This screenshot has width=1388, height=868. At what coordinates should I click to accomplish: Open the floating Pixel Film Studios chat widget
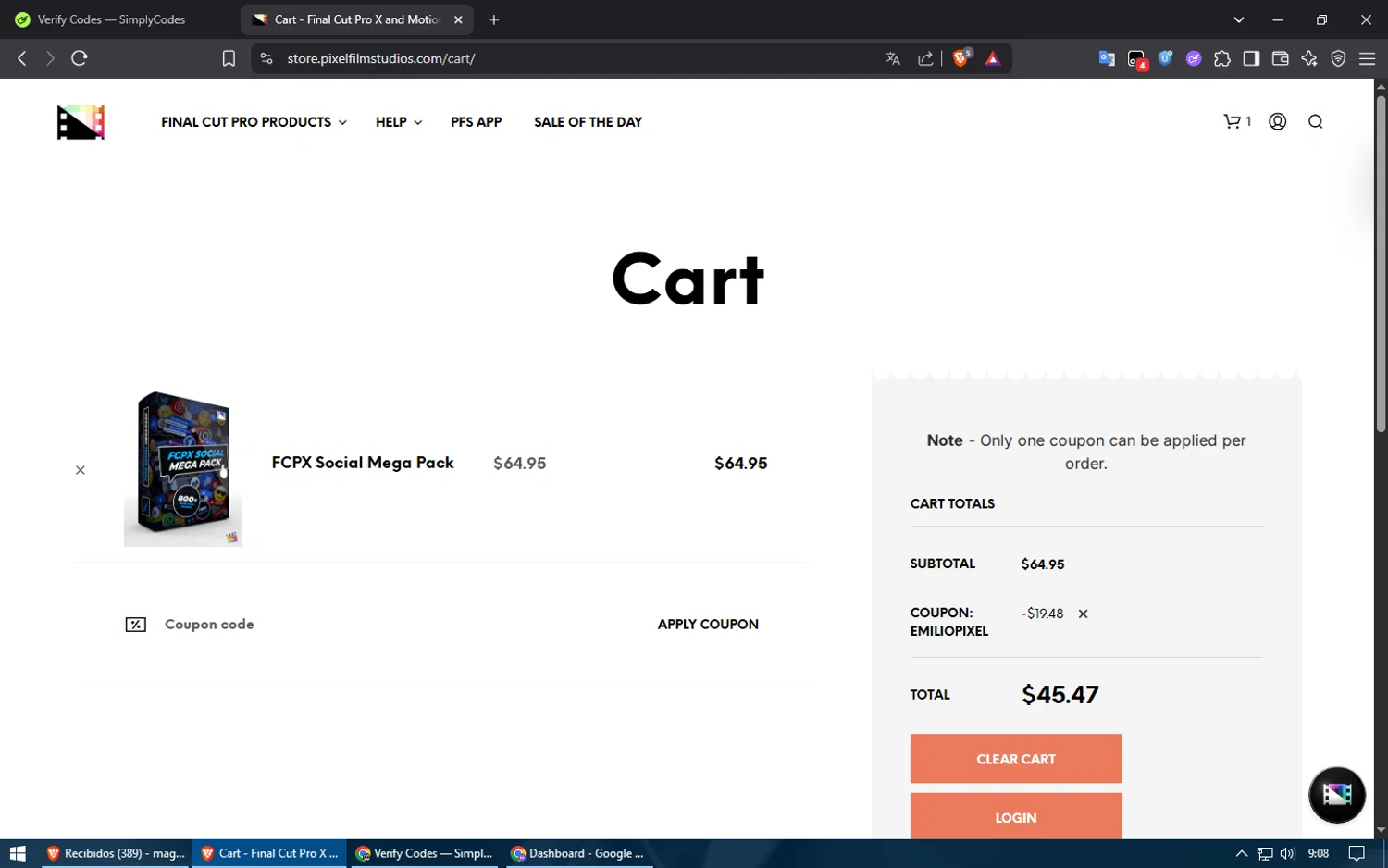pyautogui.click(x=1336, y=794)
